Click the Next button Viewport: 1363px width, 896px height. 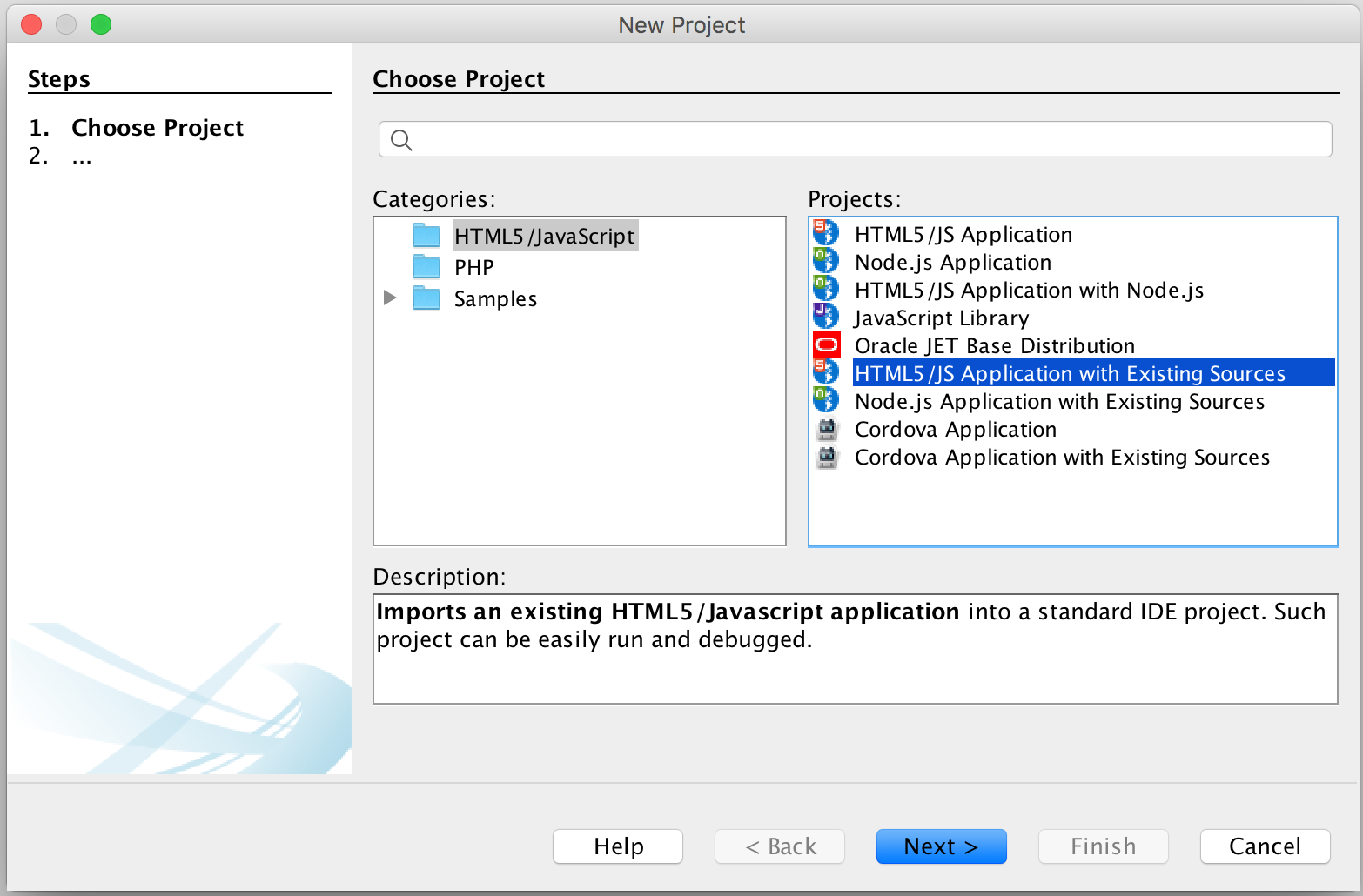941,846
